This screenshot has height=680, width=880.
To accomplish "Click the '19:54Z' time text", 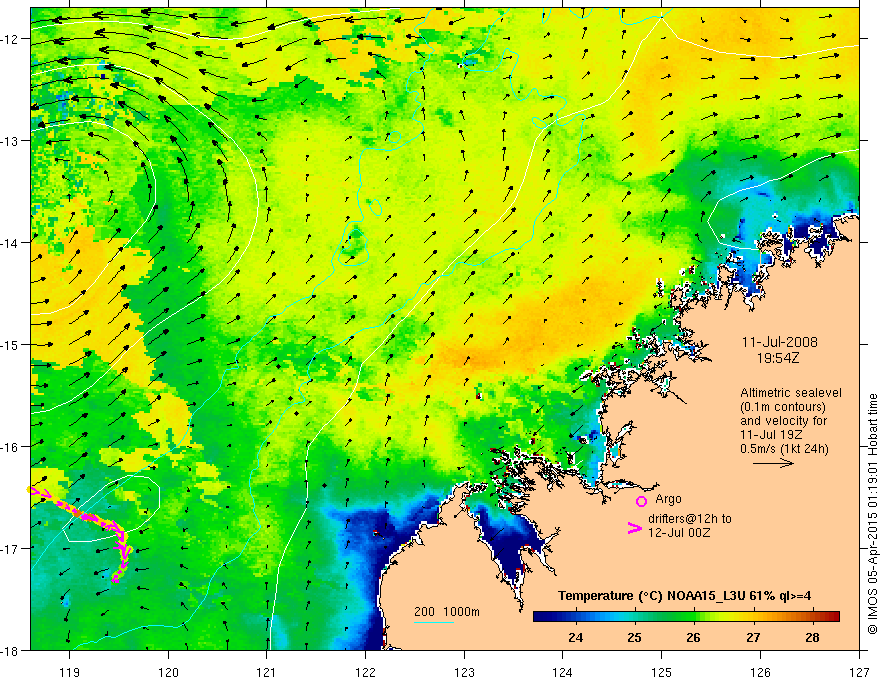I will coord(777,358).
